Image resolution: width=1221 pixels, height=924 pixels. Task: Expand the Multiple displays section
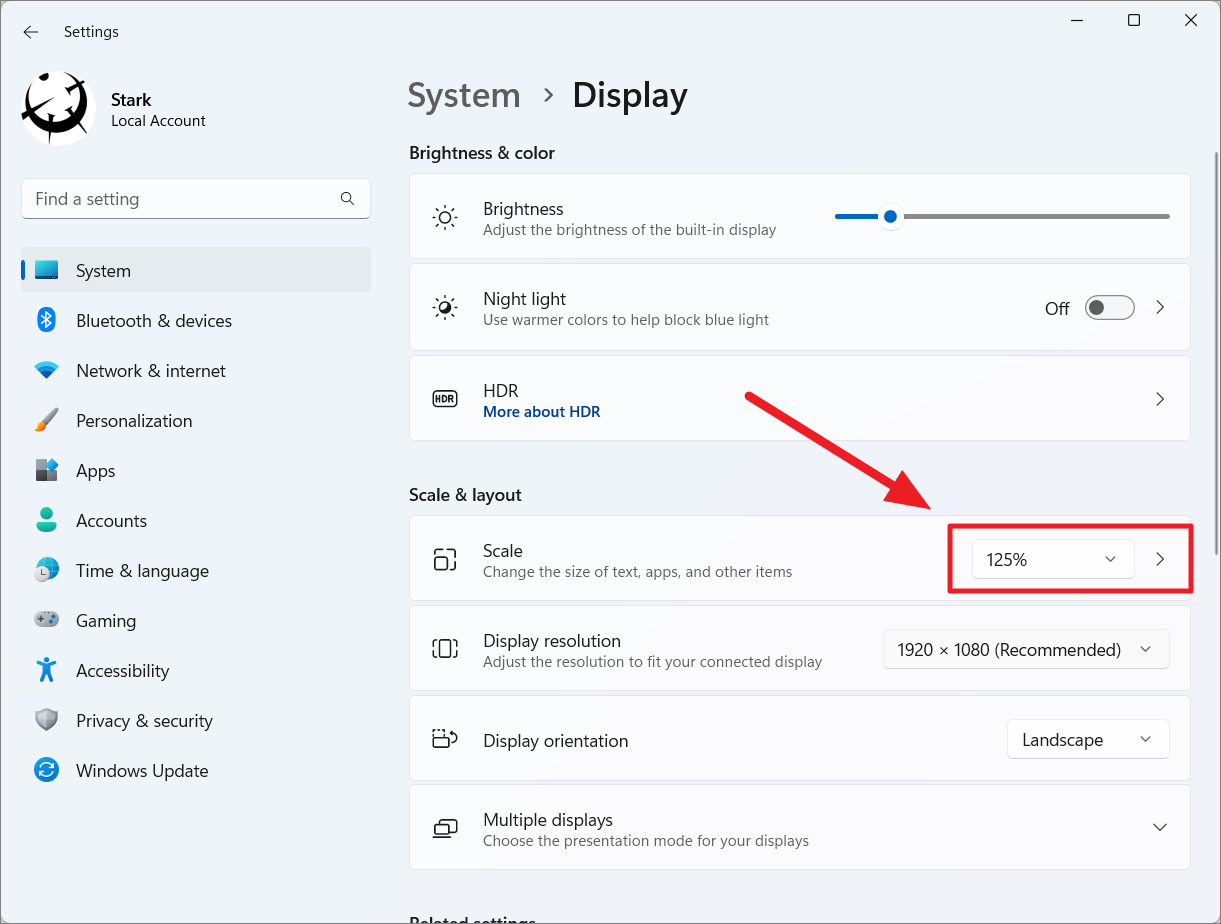pos(1159,827)
